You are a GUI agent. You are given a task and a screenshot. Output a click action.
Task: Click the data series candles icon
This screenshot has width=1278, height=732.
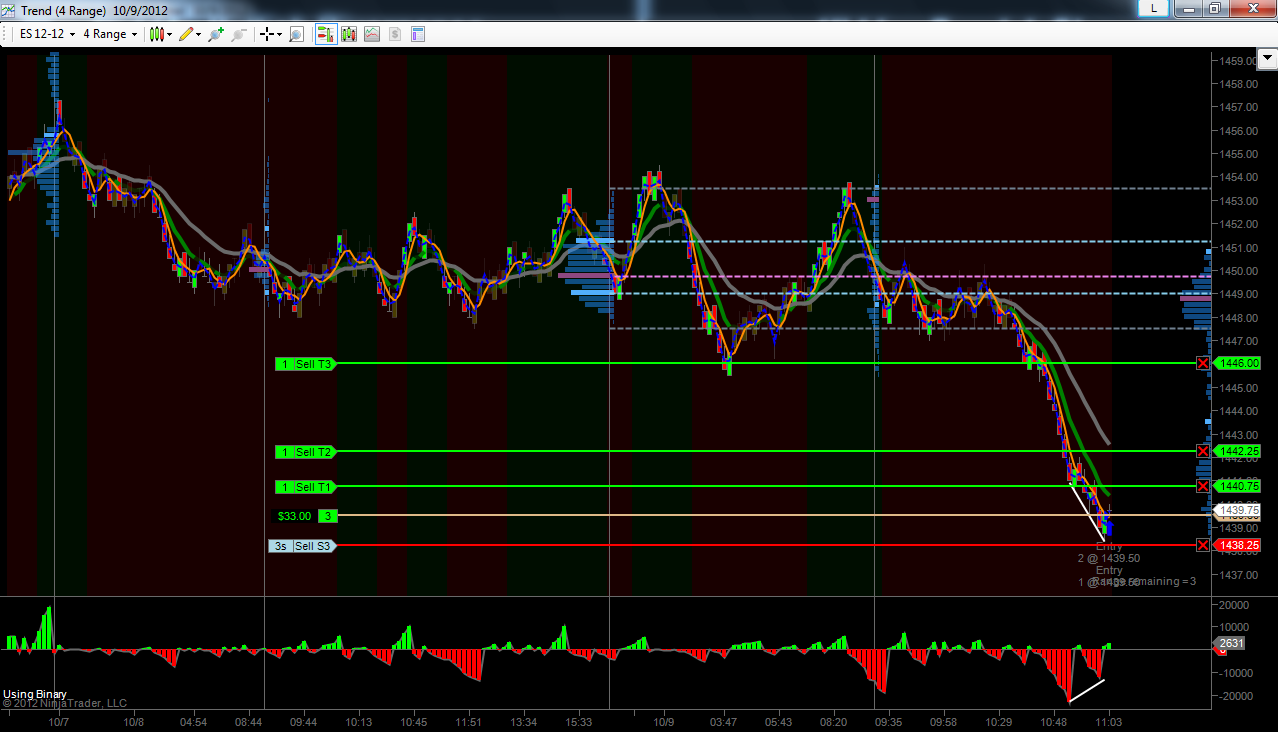[x=349, y=34]
